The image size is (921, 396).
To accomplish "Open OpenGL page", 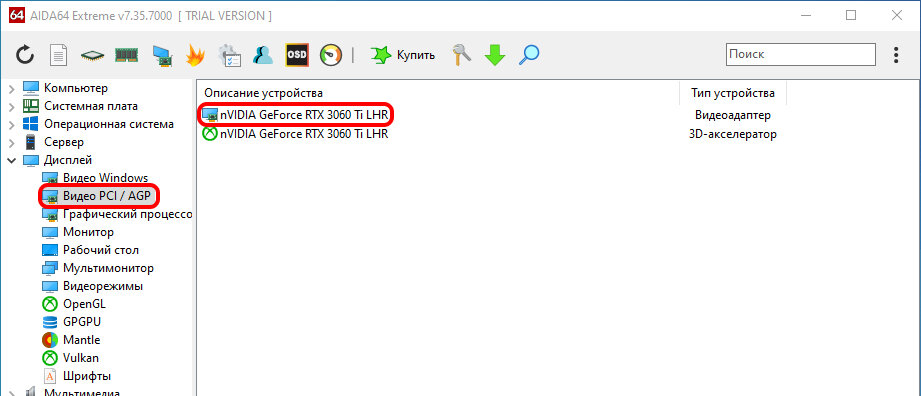I will pyautogui.click(x=84, y=304).
